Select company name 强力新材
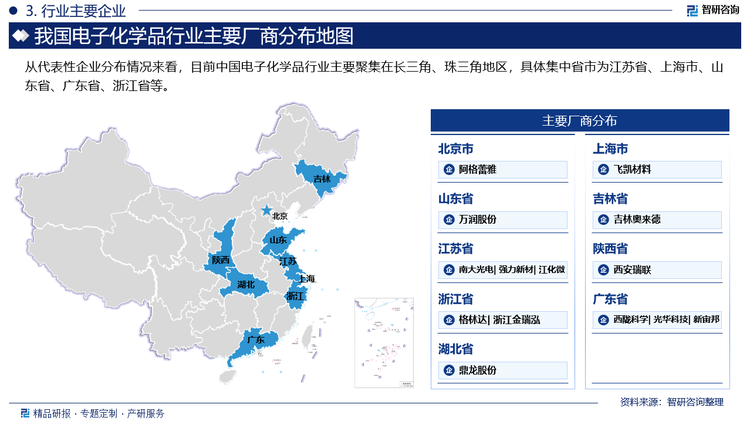Image resolution: width=750 pixels, height=421 pixels. [516, 270]
